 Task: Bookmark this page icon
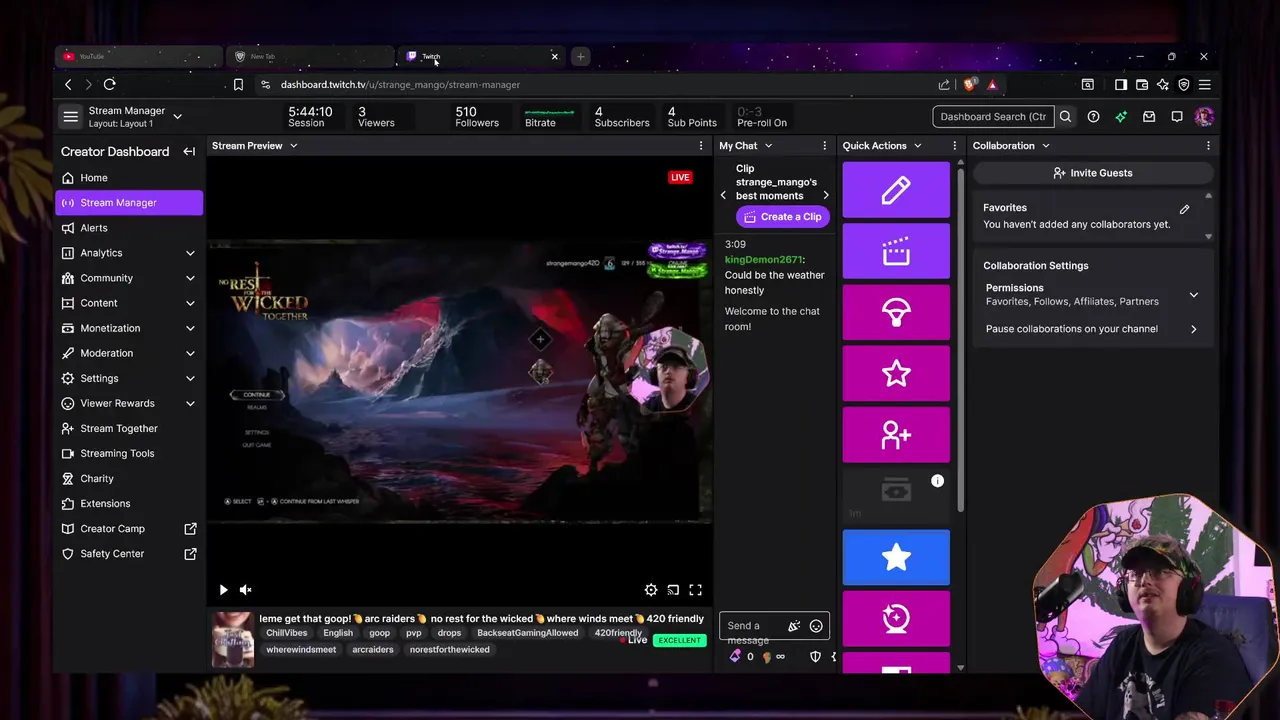(238, 85)
